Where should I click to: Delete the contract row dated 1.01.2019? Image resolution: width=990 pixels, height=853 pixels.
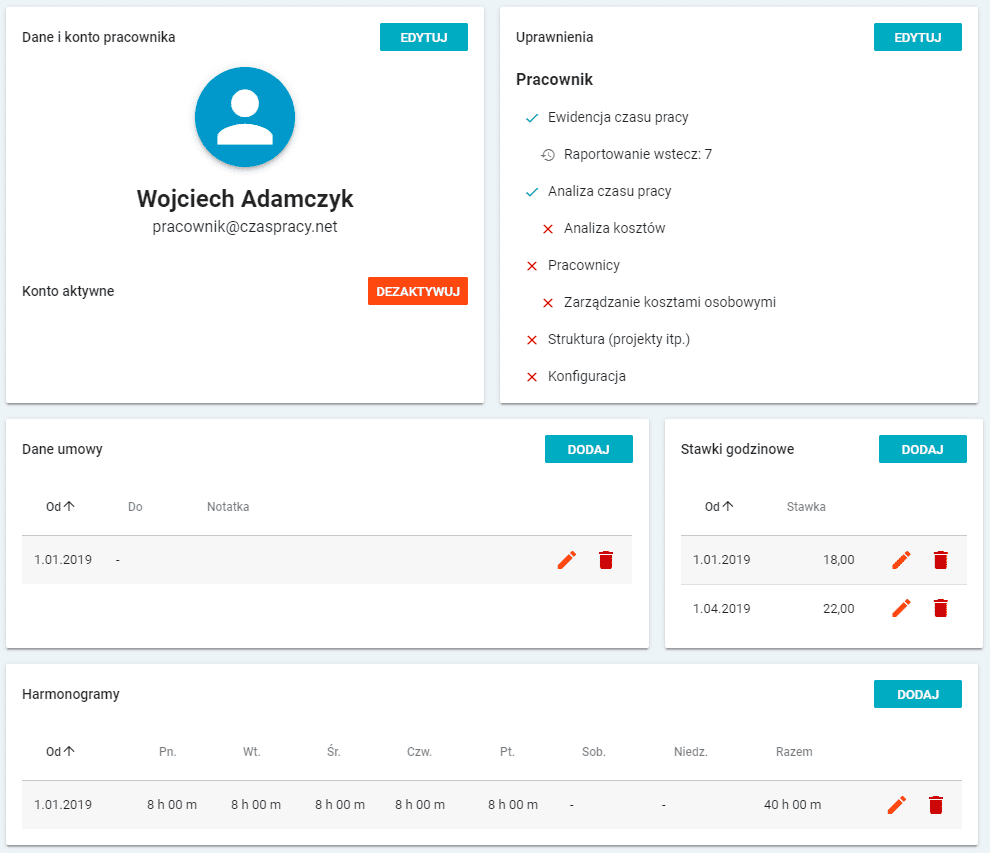[606, 560]
